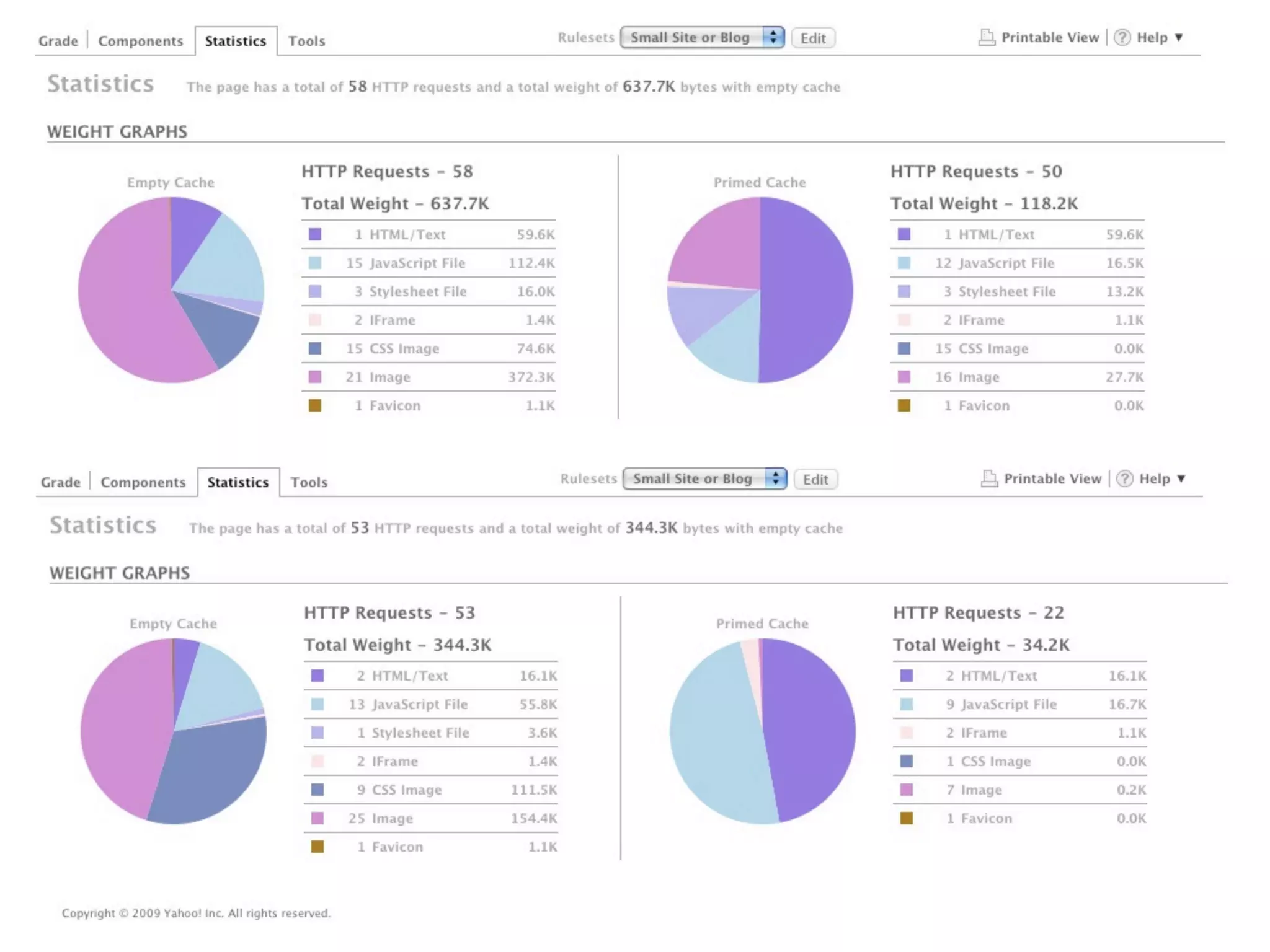The height and width of the screenshot is (952, 1270).
Task: Switch to the top Grade tab
Action: [58, 42]
